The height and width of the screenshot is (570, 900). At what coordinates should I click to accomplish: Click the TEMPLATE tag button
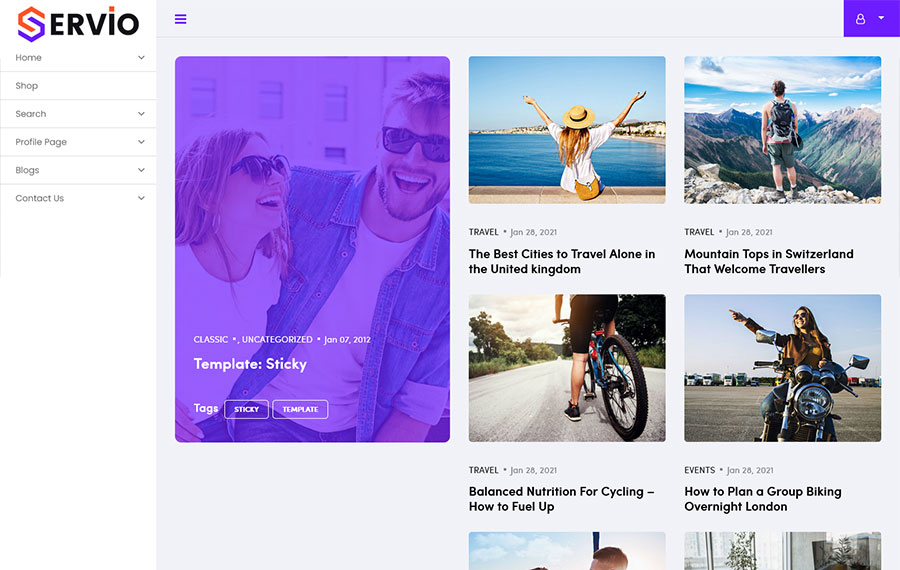[300, 409]
